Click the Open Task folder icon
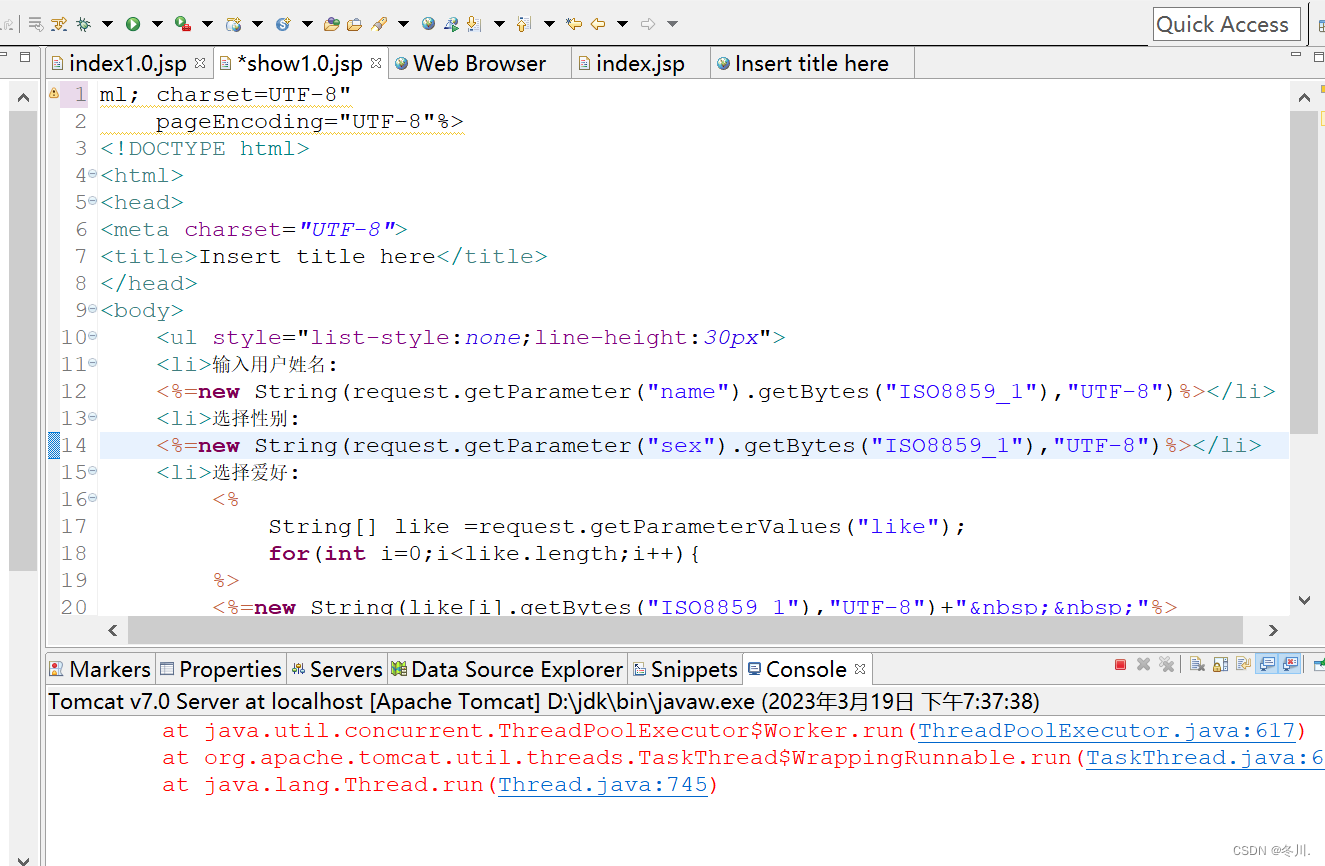Viewport: 1325px width, 866px height. coord(354,23)
